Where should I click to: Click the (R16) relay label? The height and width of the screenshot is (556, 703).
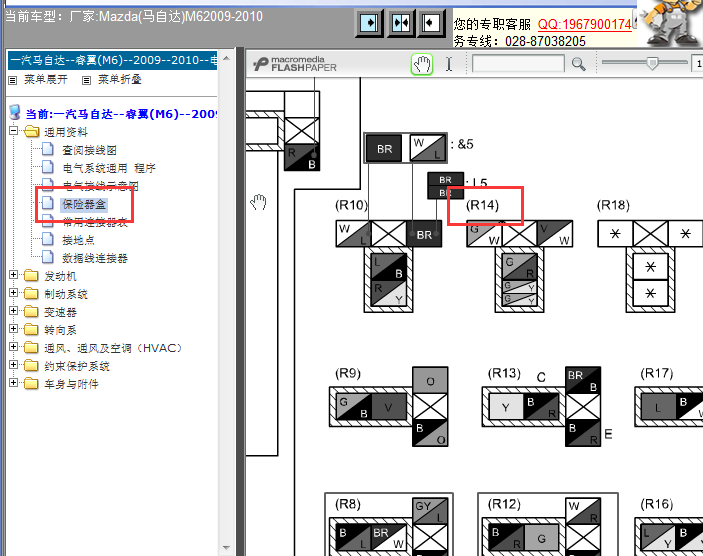657,504
